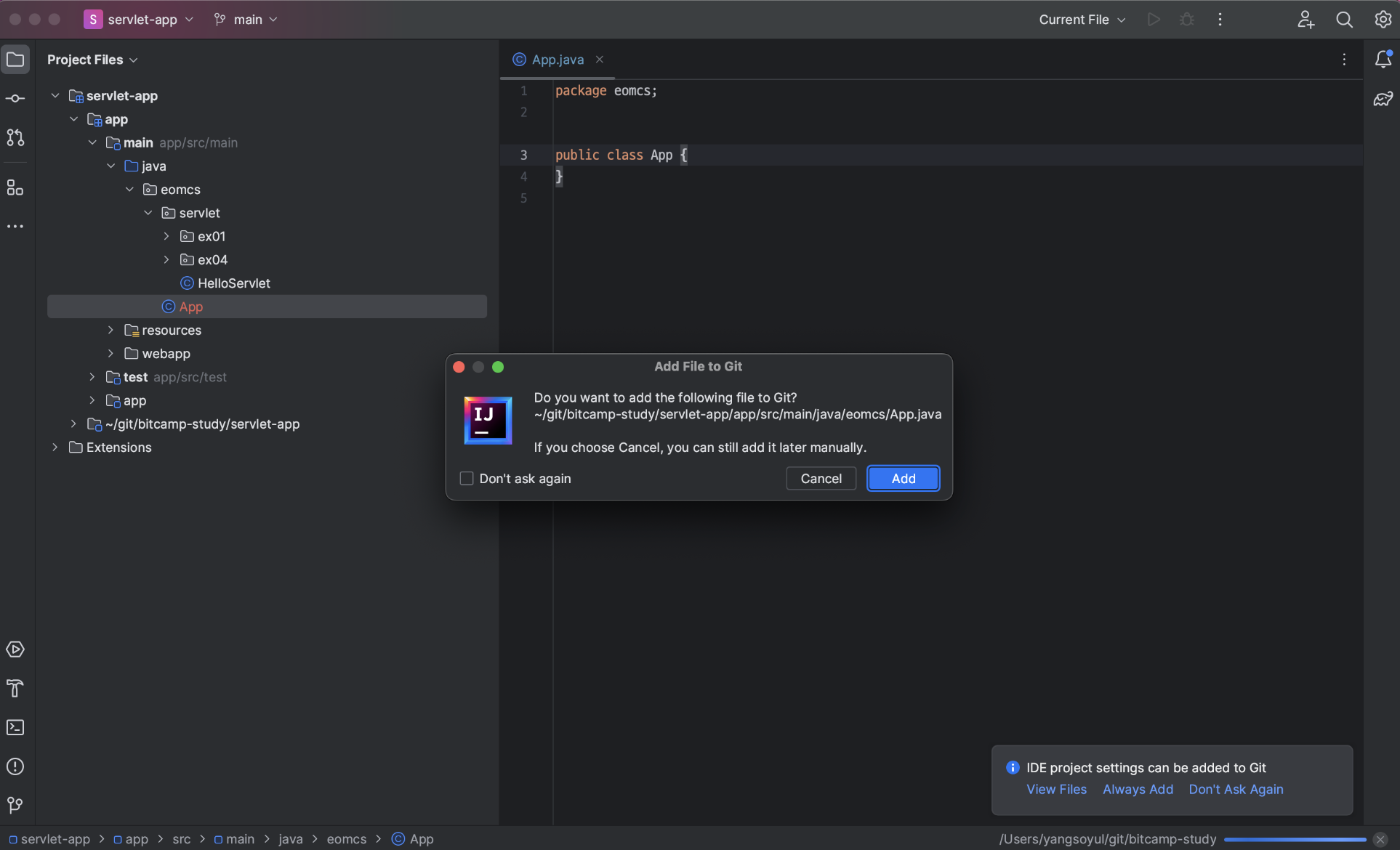Image resolution: width=1400 pixels, height=850 pixels.
Task: Select HelloServlet in the project tree
Action: 233,283
